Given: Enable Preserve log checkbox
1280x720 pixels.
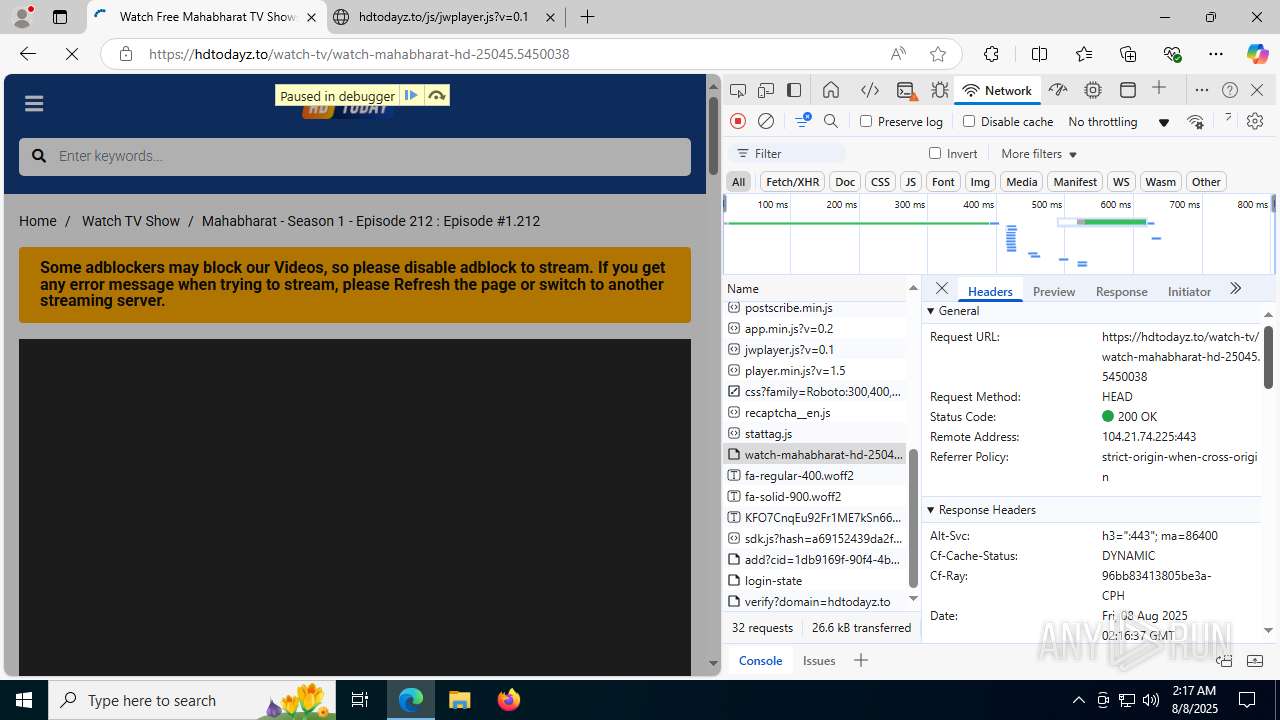Looking at the screenshot, I should (x=866, y=121).
